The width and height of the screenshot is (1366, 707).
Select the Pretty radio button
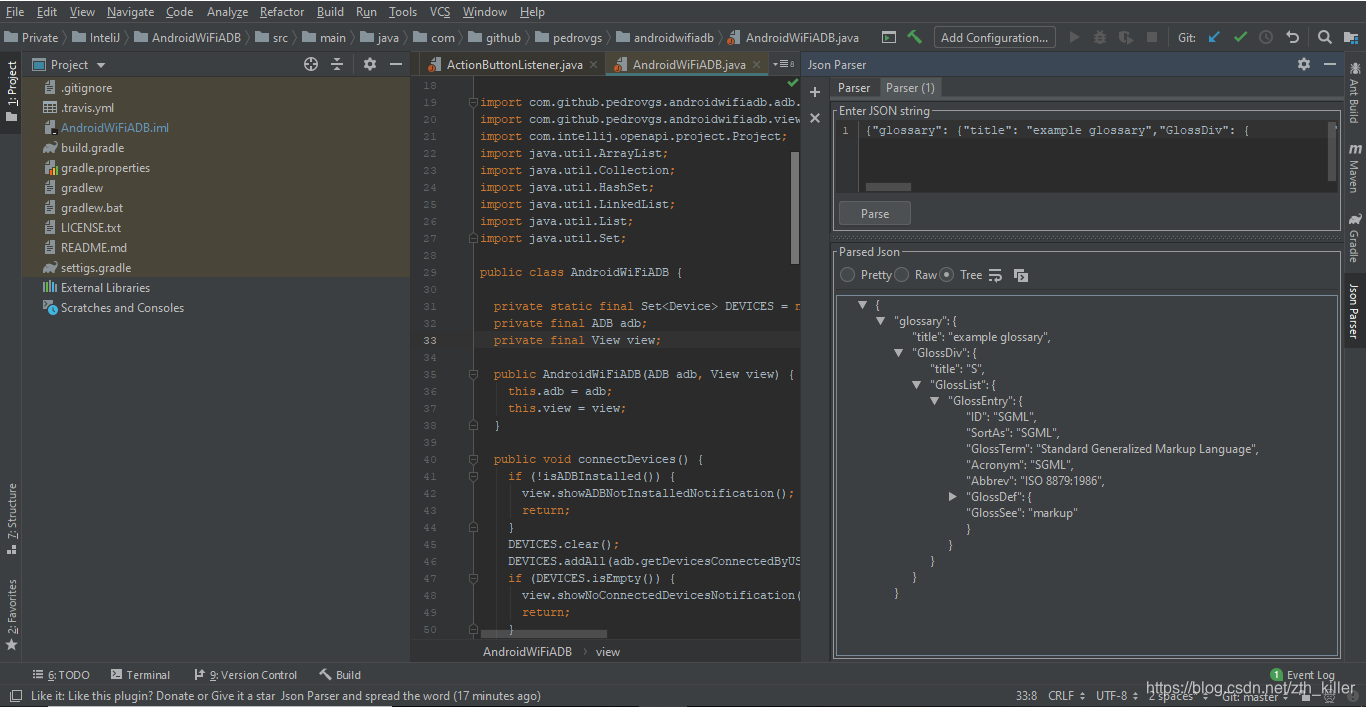click(x=848, y=275)
